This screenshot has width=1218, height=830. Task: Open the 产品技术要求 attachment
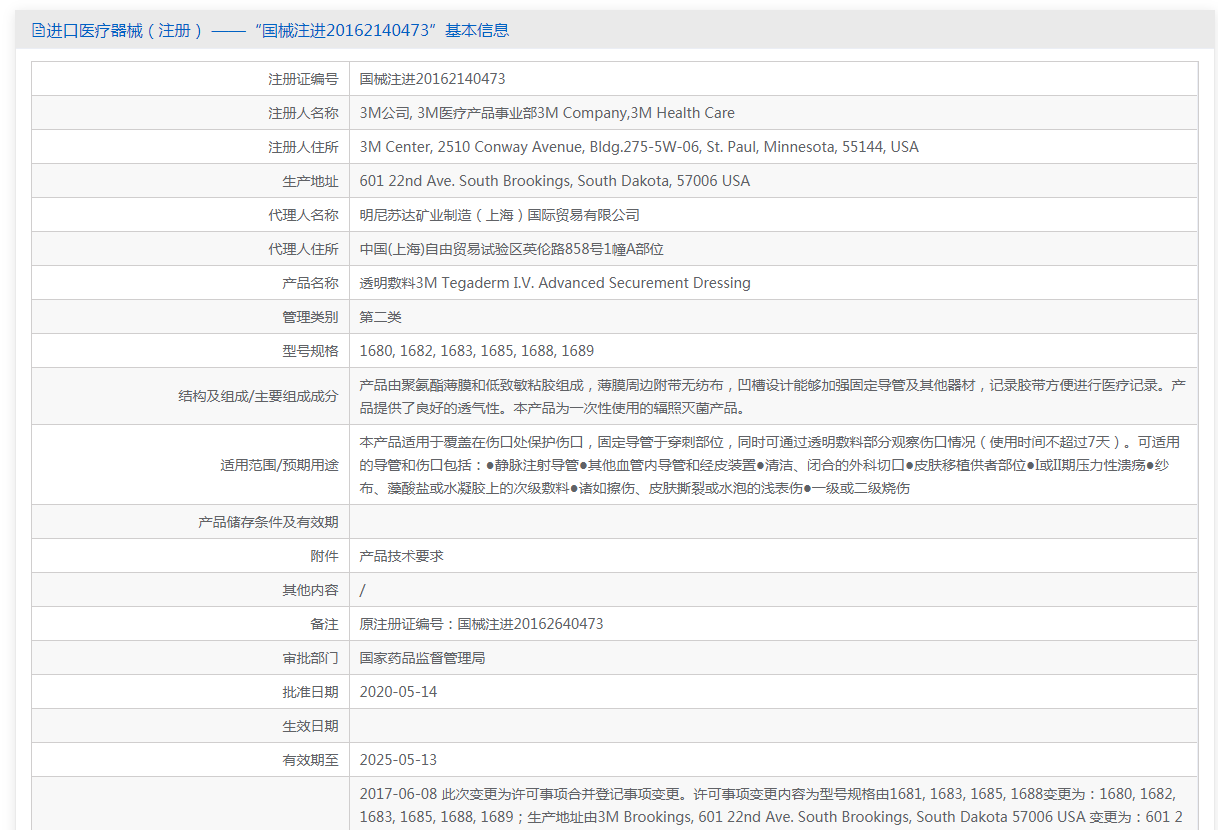(x=401, y=556)
